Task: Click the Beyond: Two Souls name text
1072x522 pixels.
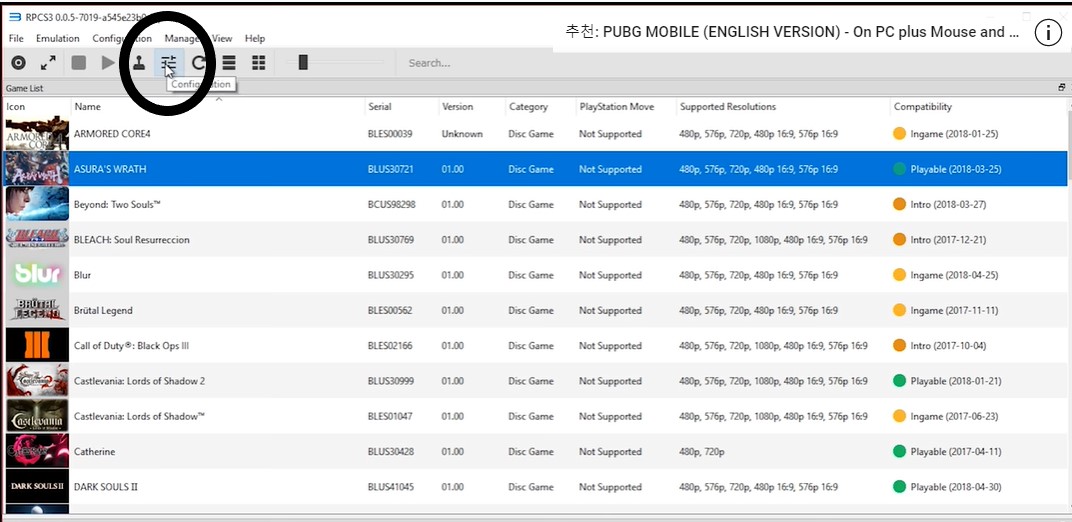Action: [117, 204]
